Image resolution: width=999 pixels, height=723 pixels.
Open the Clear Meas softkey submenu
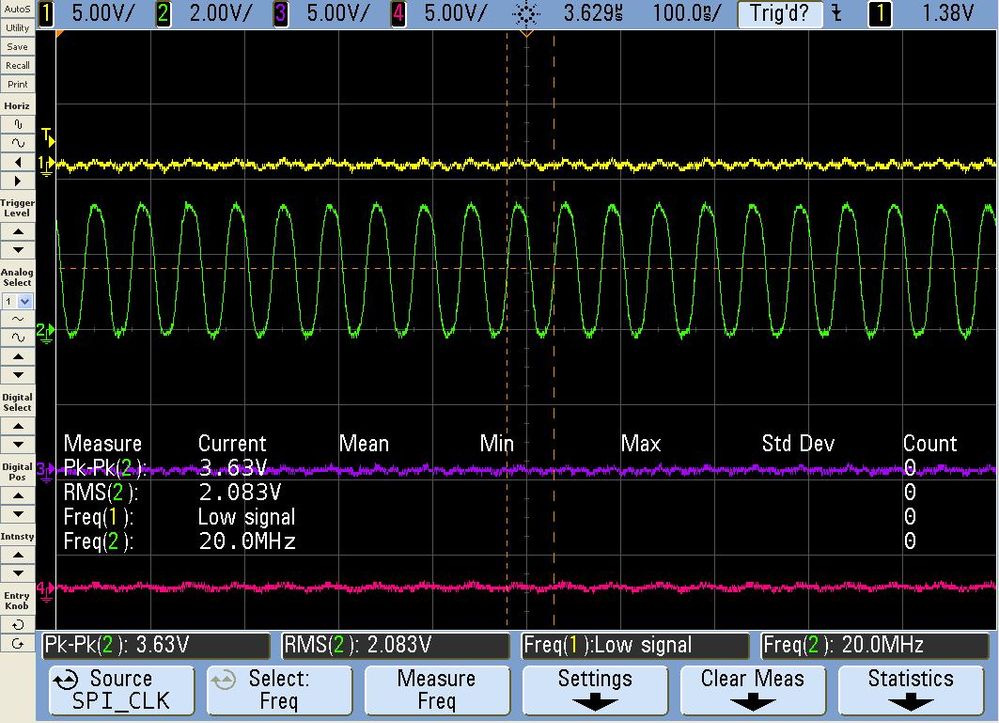tap(752, 691)
